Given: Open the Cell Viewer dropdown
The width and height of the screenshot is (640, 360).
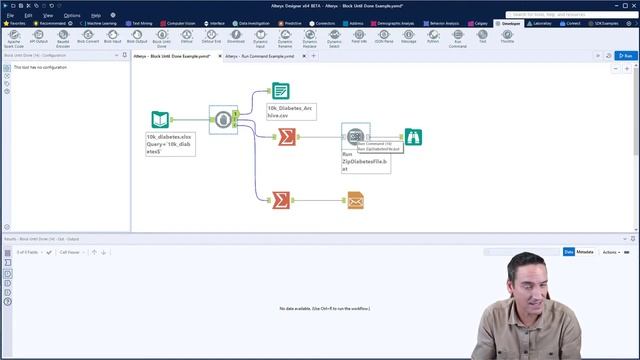Looking at the screenshot, I should coord(71,252).
